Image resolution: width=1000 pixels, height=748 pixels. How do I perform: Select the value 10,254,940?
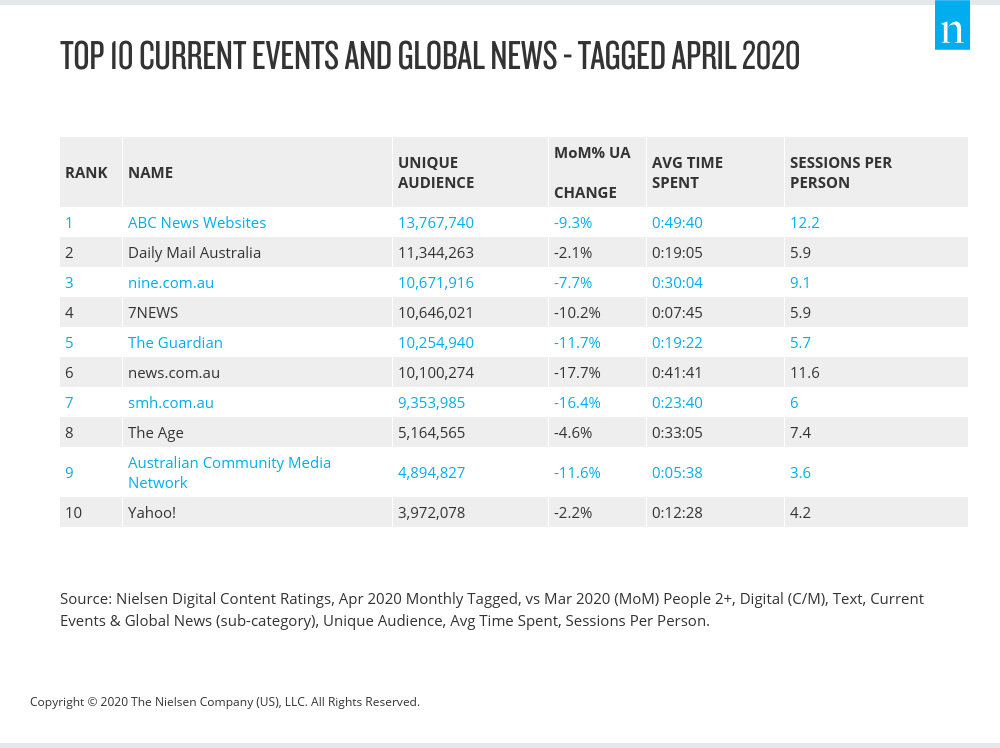click(436, 342)
